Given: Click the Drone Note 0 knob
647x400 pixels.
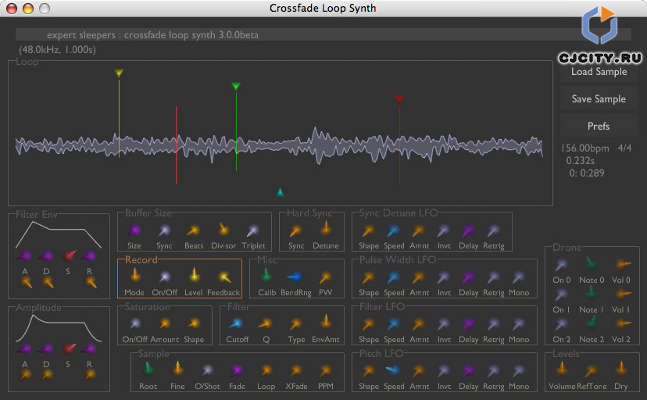Looking at the screenshot, I should pyautogui.click(x=591, y=263).
